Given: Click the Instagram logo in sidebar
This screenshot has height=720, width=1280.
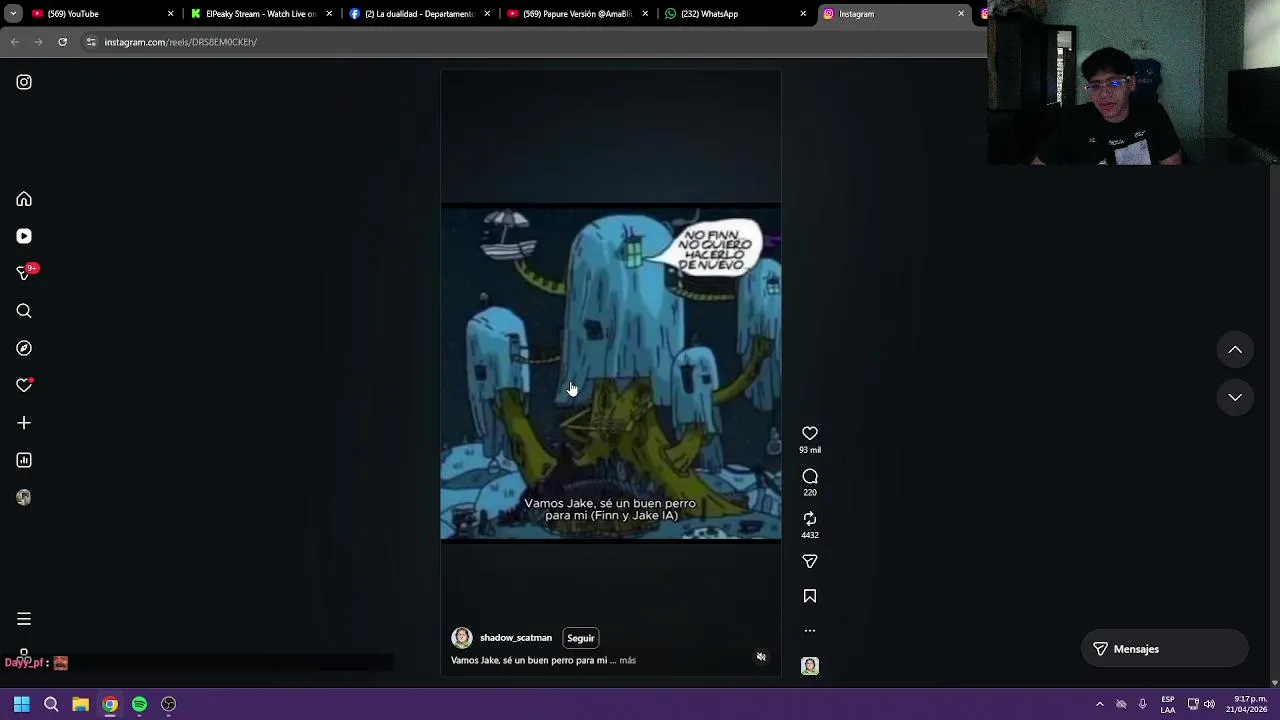Looking at the screenshot, I should [24, 82].
